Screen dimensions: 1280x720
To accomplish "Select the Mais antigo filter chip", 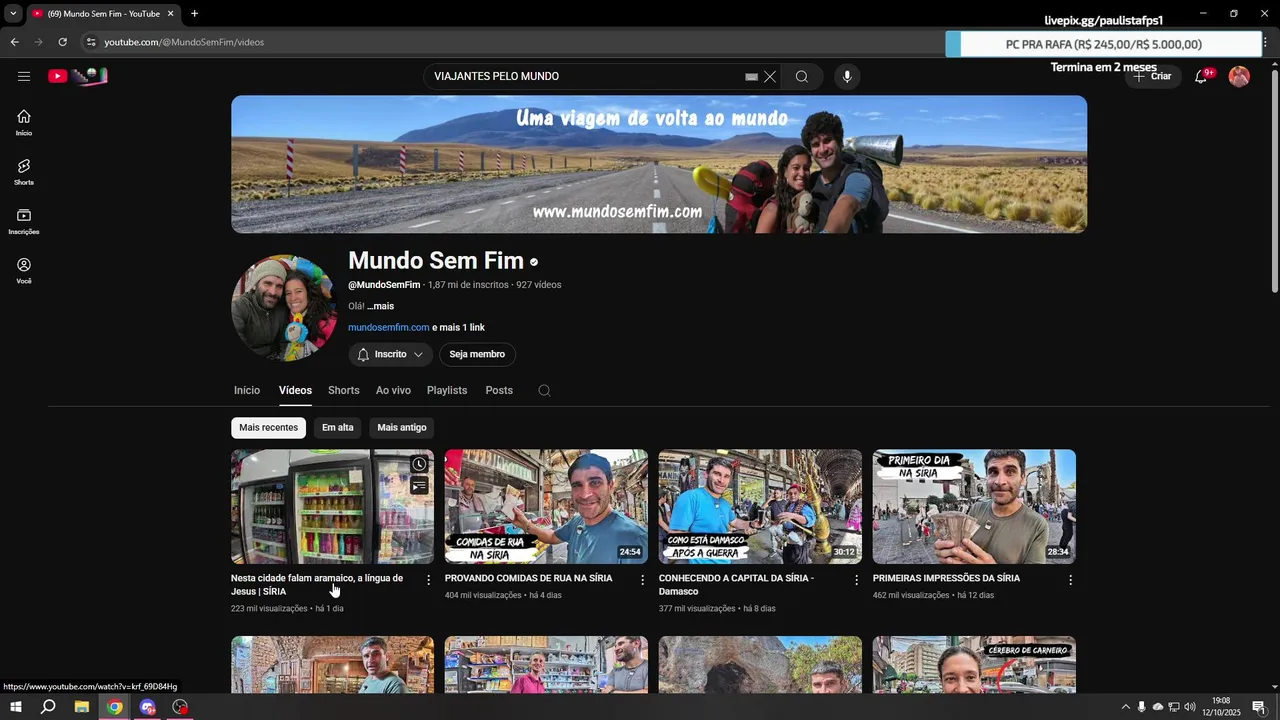I will (402, 428).
